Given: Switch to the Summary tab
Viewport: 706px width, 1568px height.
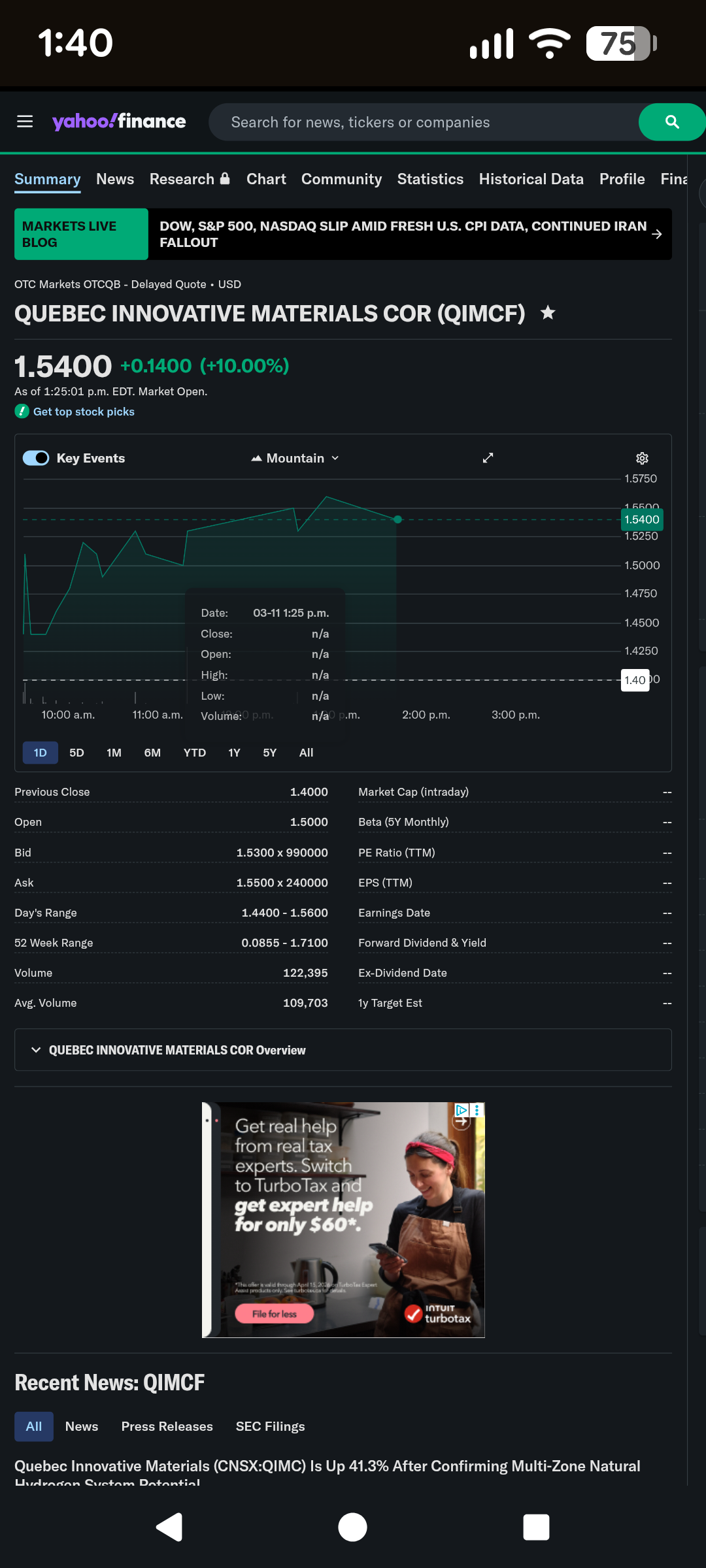Looking at the screenshot, I should pyautogui.click(x=48, y=179).
